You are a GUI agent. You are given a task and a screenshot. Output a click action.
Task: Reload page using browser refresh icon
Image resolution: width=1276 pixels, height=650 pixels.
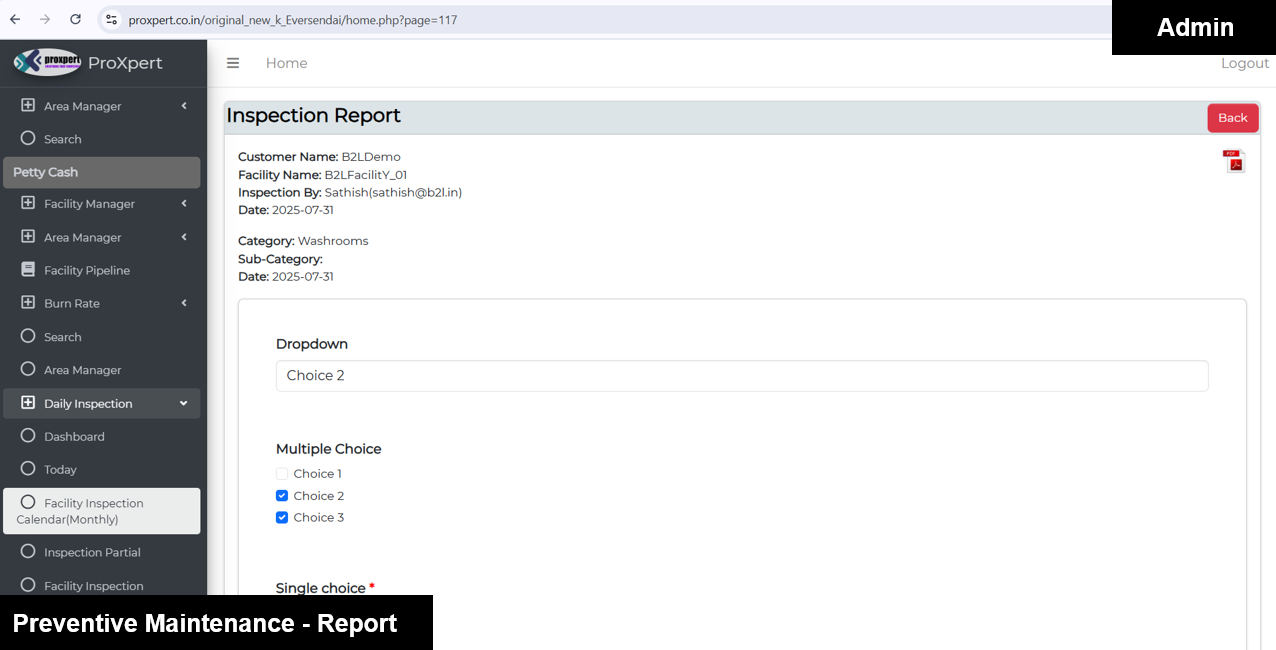(75, 19)
